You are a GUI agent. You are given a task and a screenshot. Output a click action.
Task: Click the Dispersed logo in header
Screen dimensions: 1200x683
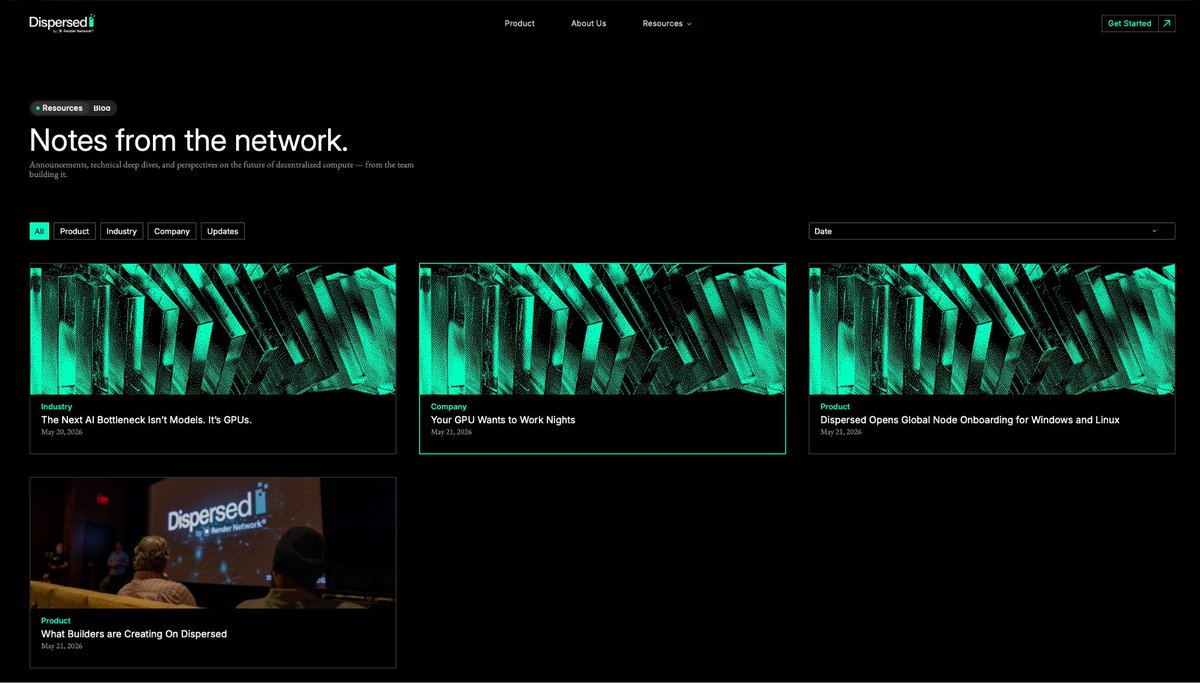pos(62,24)
